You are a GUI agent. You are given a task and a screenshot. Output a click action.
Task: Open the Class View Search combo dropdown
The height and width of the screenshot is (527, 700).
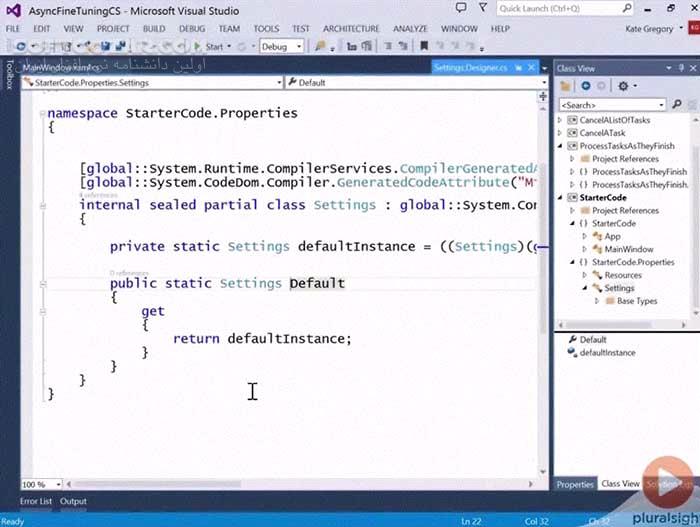(662, 105)
